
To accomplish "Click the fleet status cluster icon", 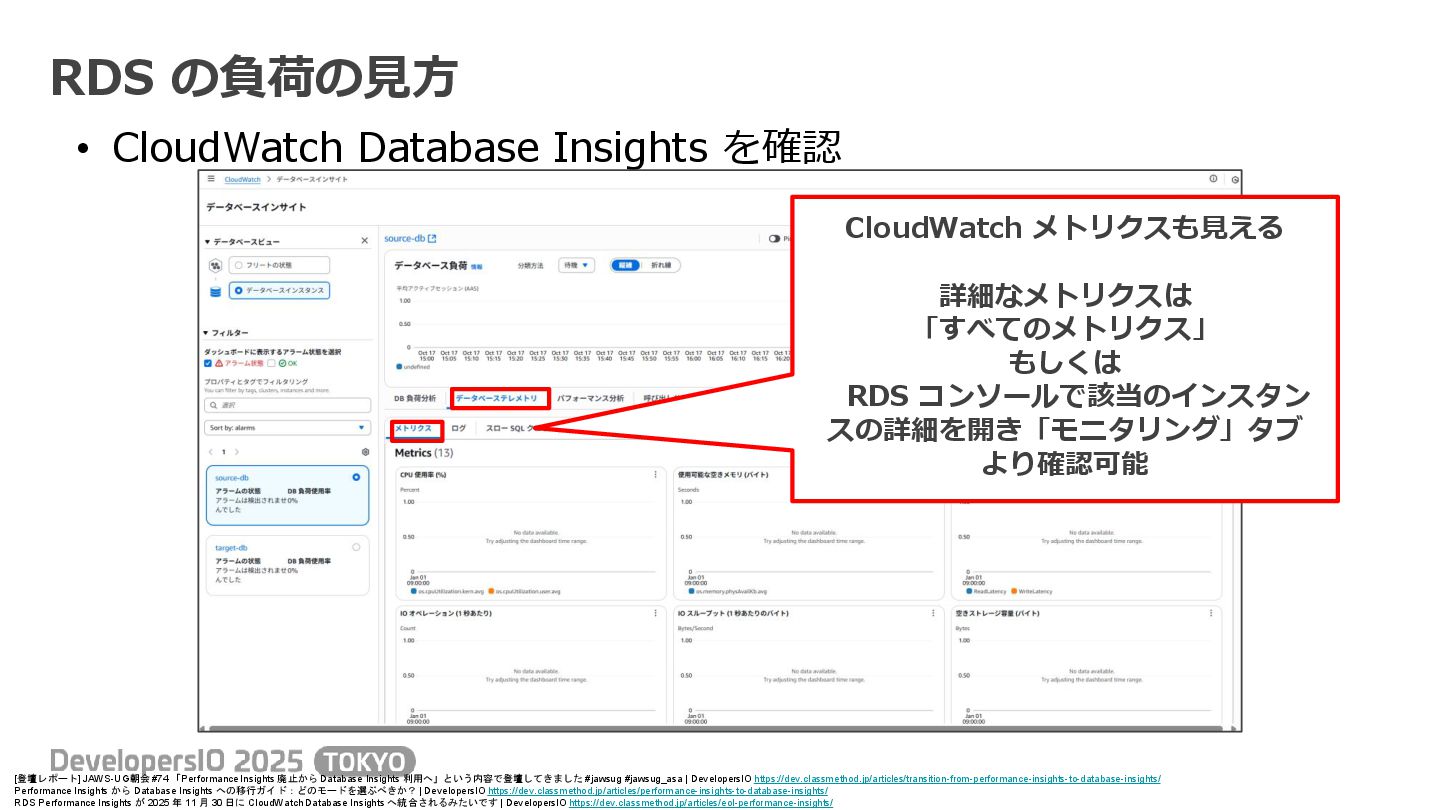I will point(215,266).
